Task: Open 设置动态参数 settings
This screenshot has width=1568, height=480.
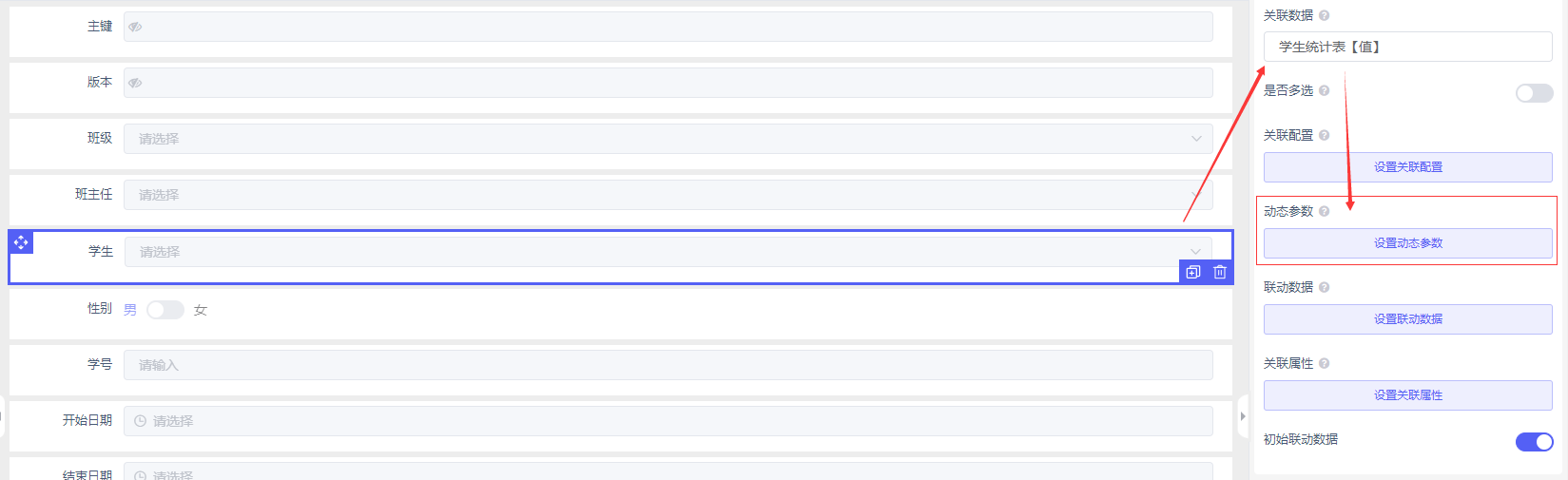Action: pyautogui.click(x=1407, y=243)
